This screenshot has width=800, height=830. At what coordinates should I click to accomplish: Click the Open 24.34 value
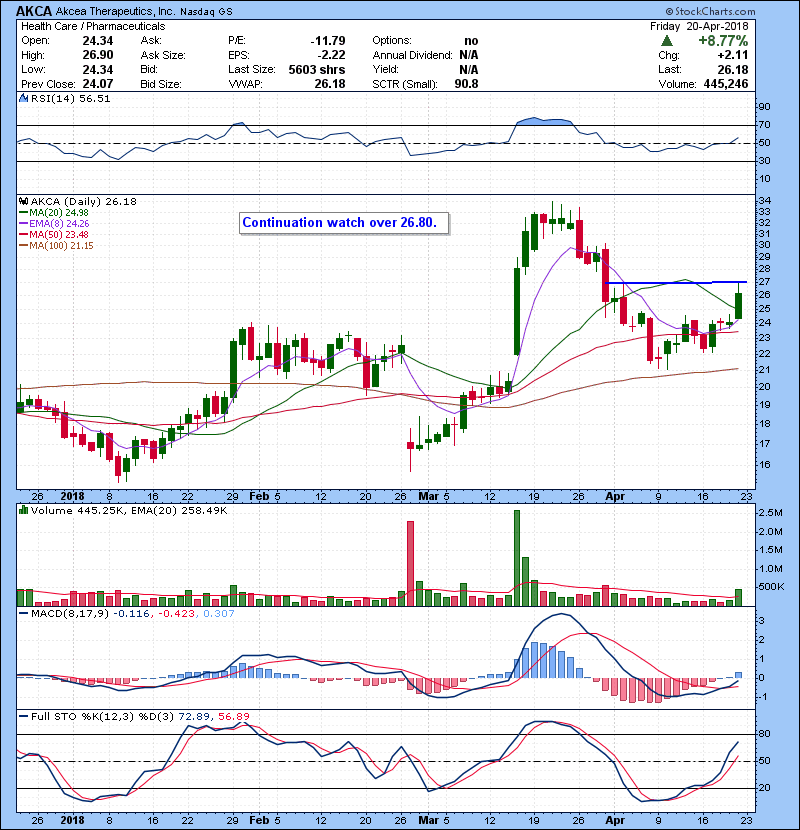pyautogui.click(x=98, y=41)
